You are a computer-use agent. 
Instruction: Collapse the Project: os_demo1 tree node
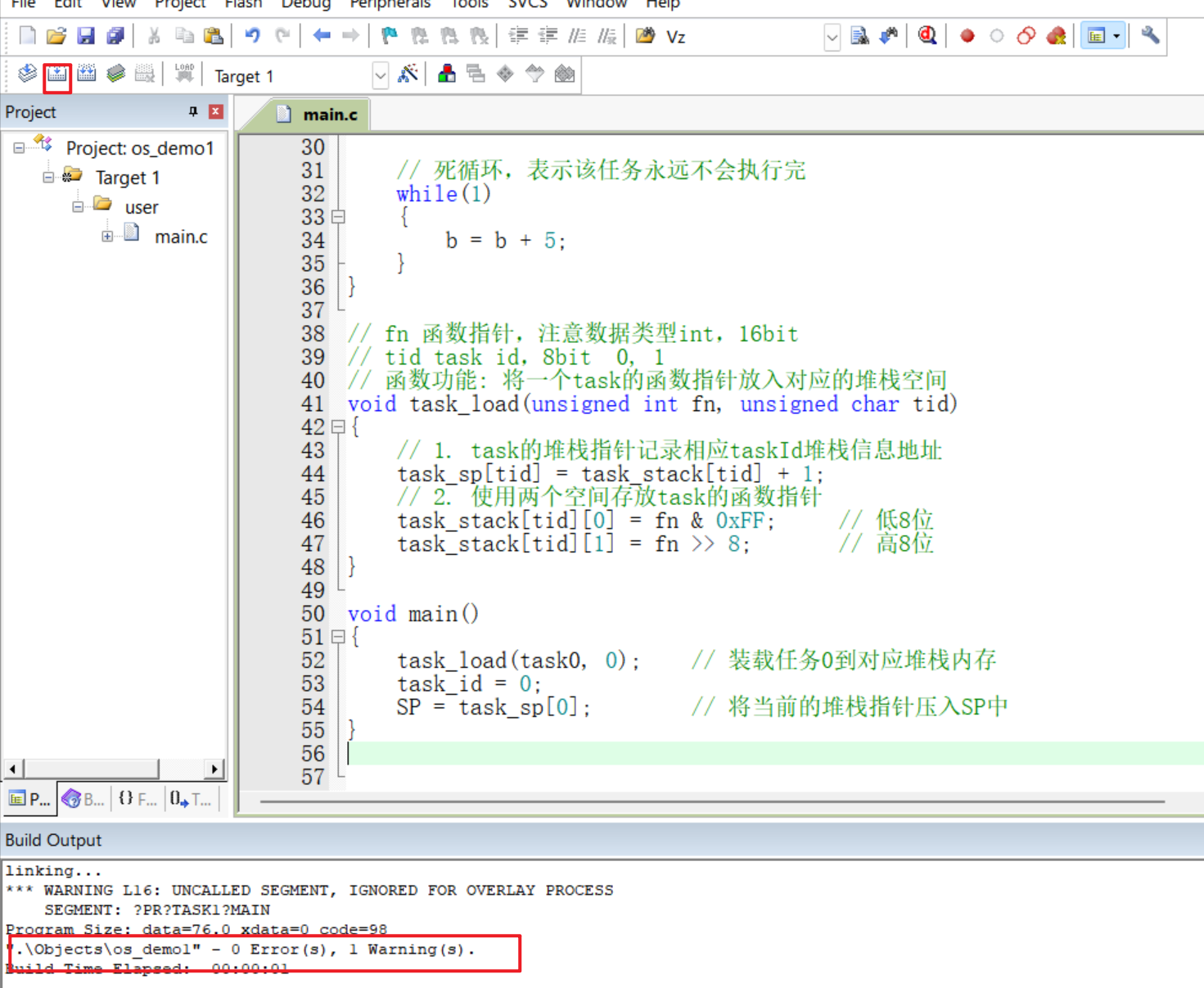pyautogui.click(x=19, y=148)
